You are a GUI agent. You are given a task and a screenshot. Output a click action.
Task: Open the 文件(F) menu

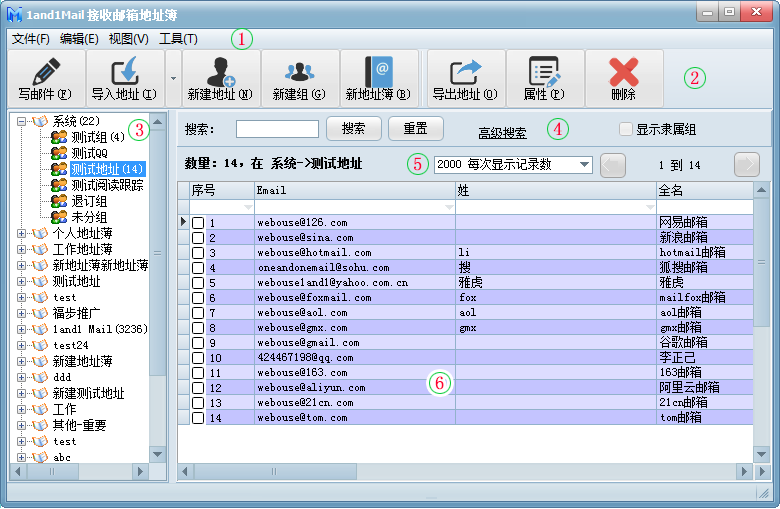(31, 38)
